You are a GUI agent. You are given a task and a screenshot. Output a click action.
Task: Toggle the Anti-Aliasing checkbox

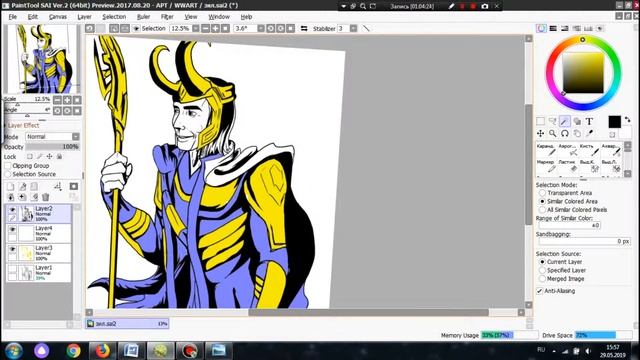[540, 291]
